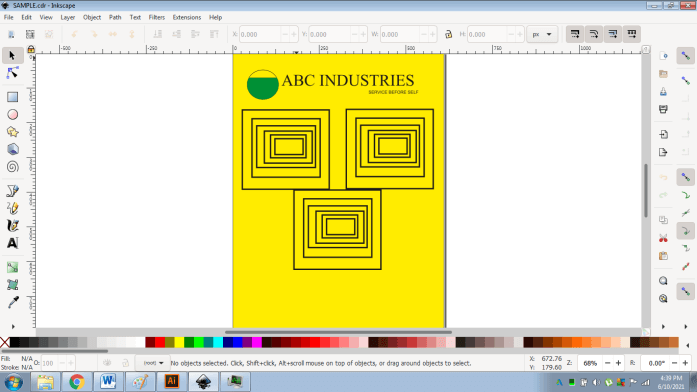
Task: Open the px units dropdown
Action: pyautogui.click(x=542, y=34)
